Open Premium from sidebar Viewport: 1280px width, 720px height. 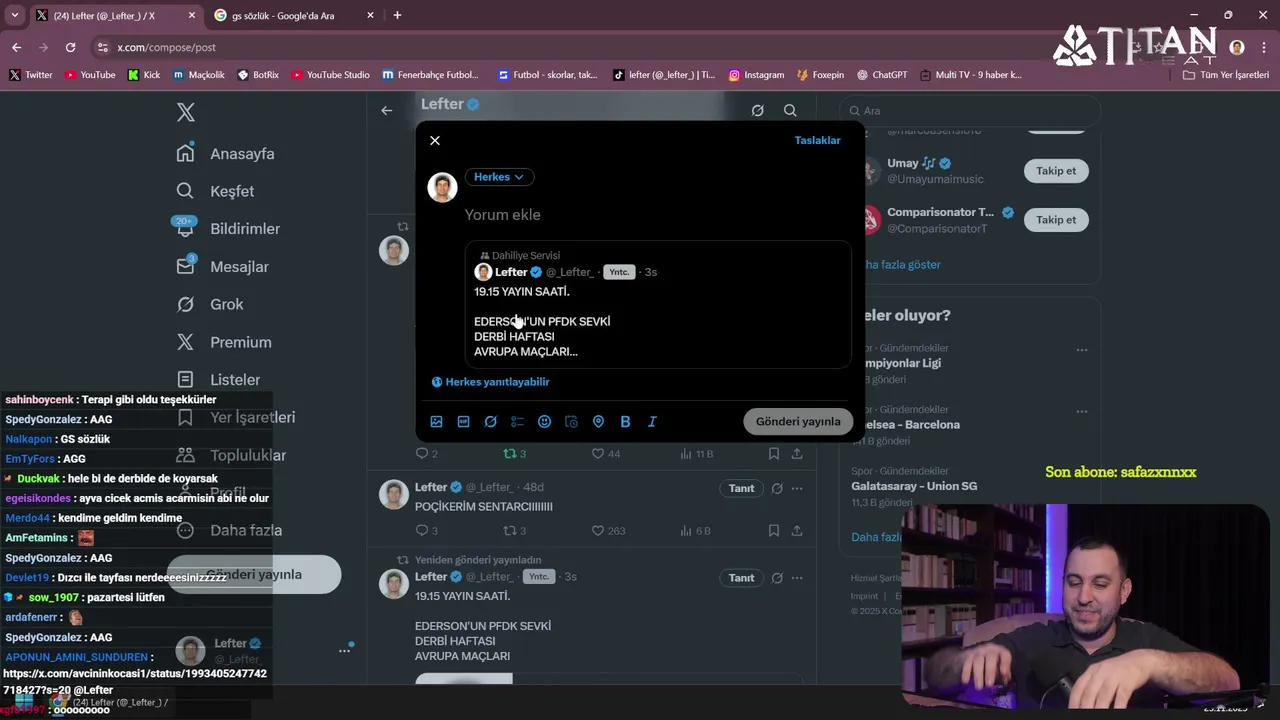tap(224, 342)
